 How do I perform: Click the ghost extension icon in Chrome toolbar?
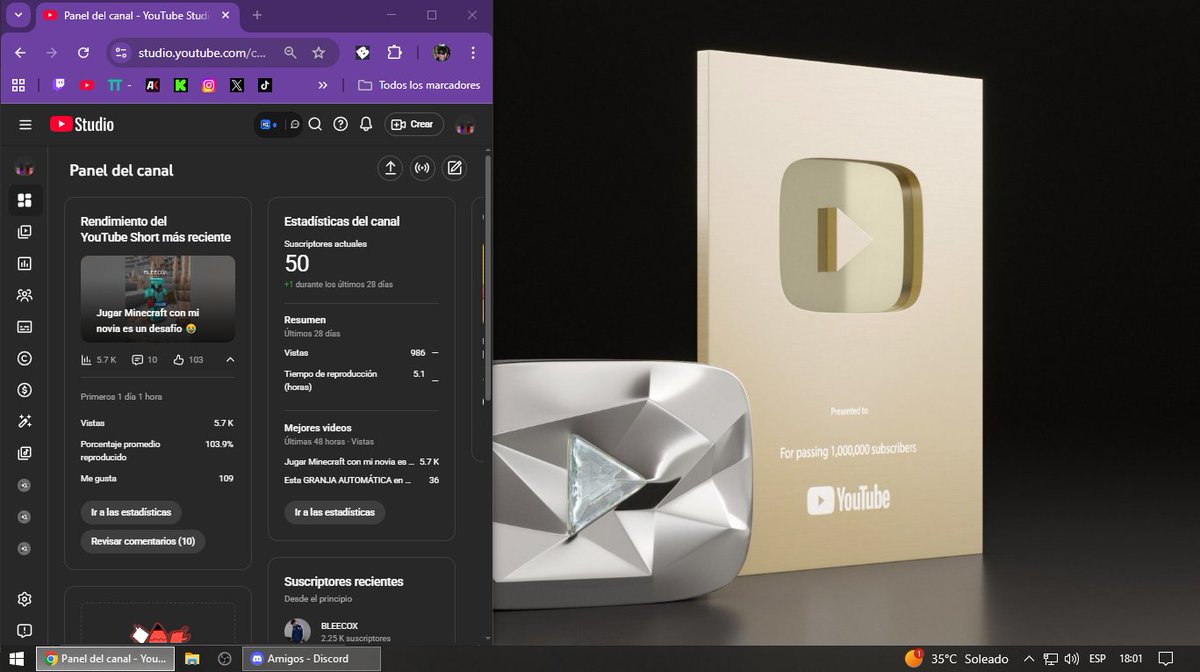pos(363,53)
